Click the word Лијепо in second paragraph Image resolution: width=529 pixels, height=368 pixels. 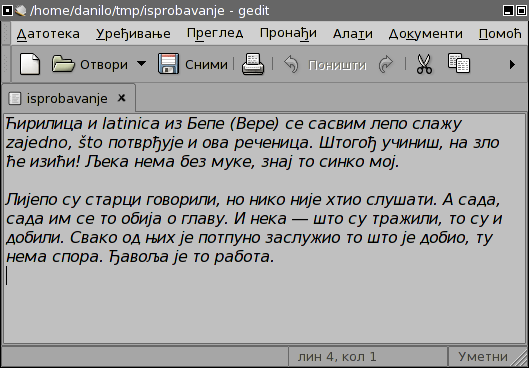(31, 200)
